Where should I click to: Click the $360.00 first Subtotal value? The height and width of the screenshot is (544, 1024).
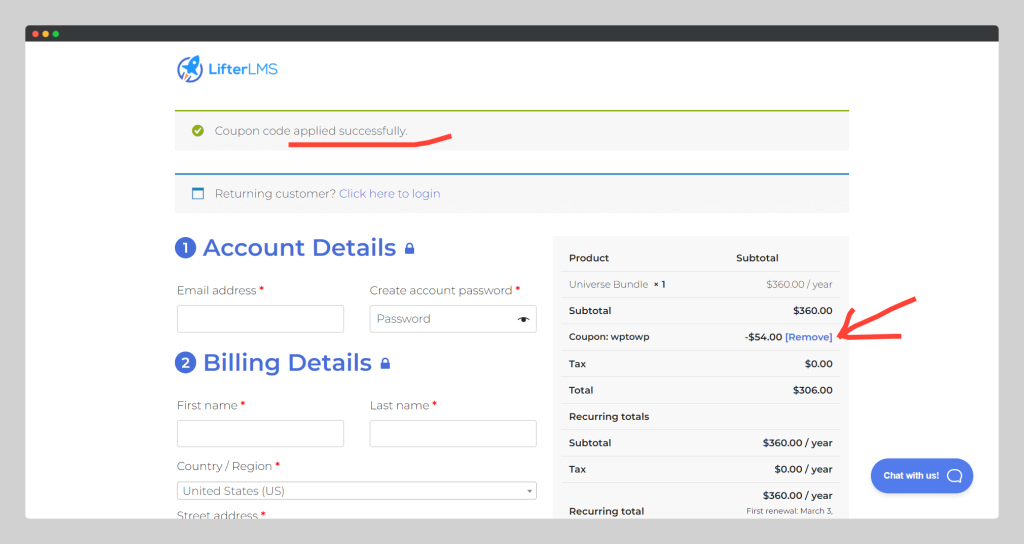point(812,310)
